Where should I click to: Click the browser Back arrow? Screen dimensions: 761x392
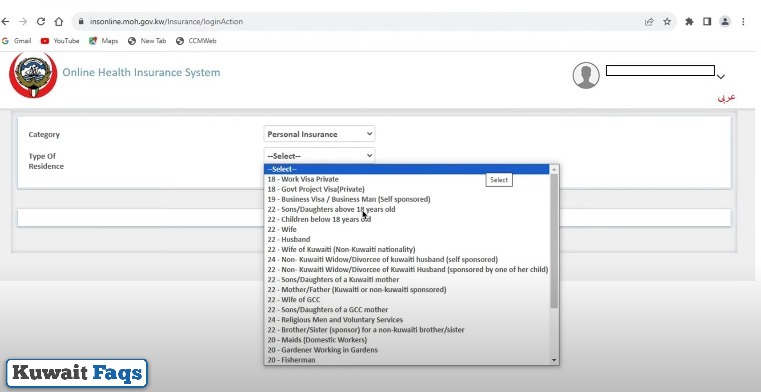pos(5,21)
